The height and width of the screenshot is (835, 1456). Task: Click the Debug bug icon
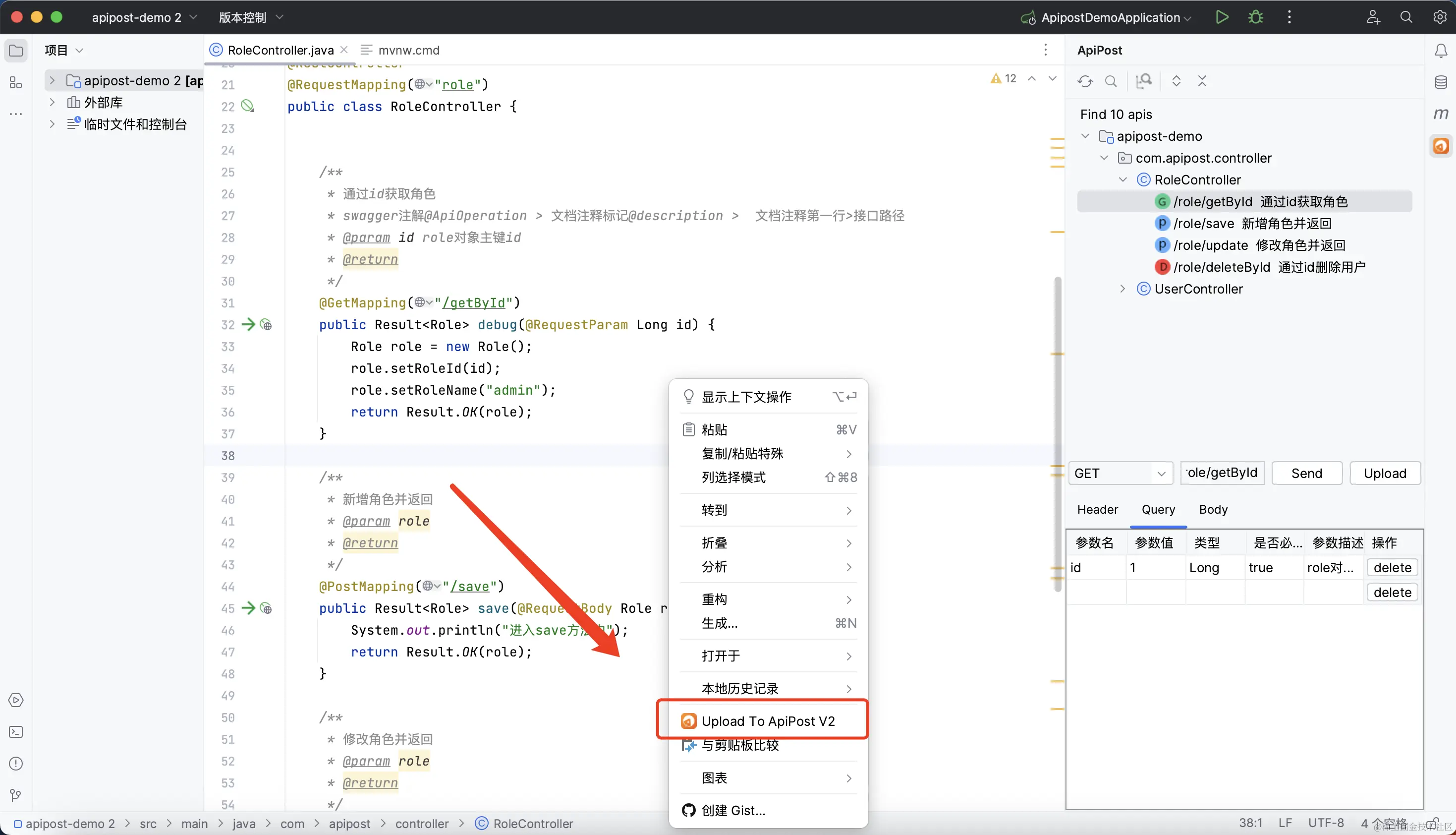pyautogui.click(x=1255, y=17)
